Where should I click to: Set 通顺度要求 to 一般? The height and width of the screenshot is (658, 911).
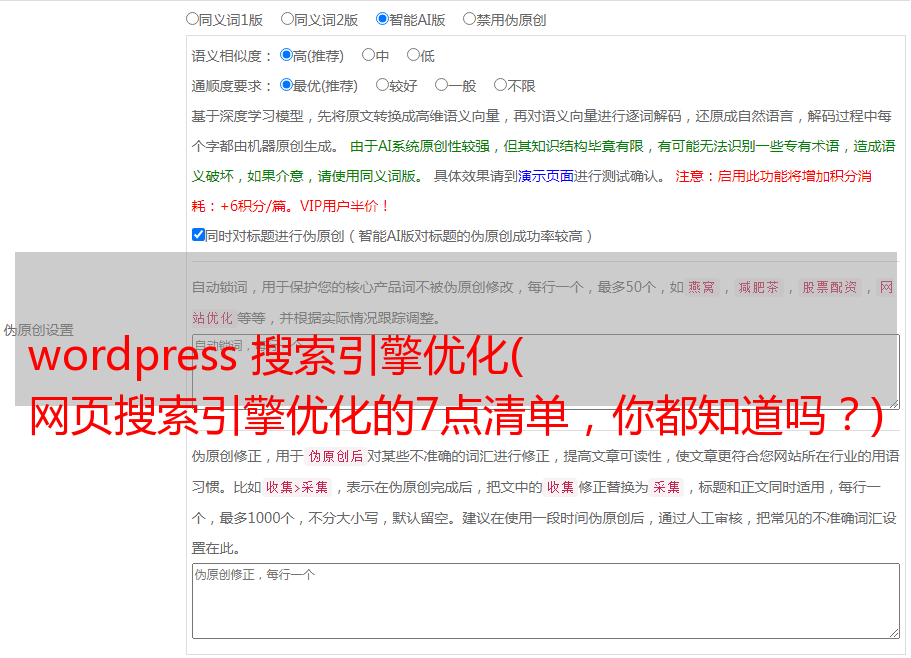pyautogui.click(x=441, y=85)
